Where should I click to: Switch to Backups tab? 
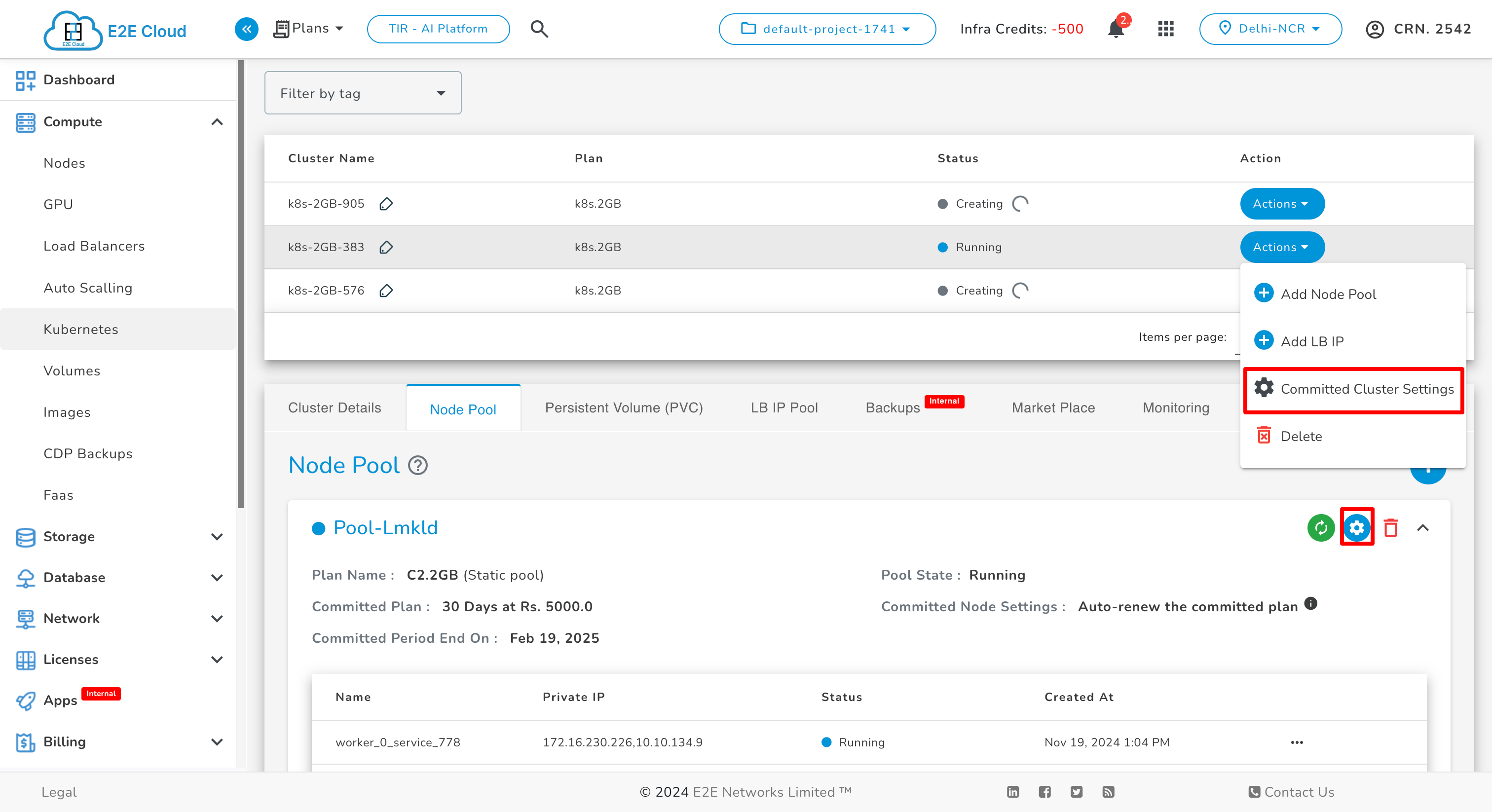click(915, 408)
